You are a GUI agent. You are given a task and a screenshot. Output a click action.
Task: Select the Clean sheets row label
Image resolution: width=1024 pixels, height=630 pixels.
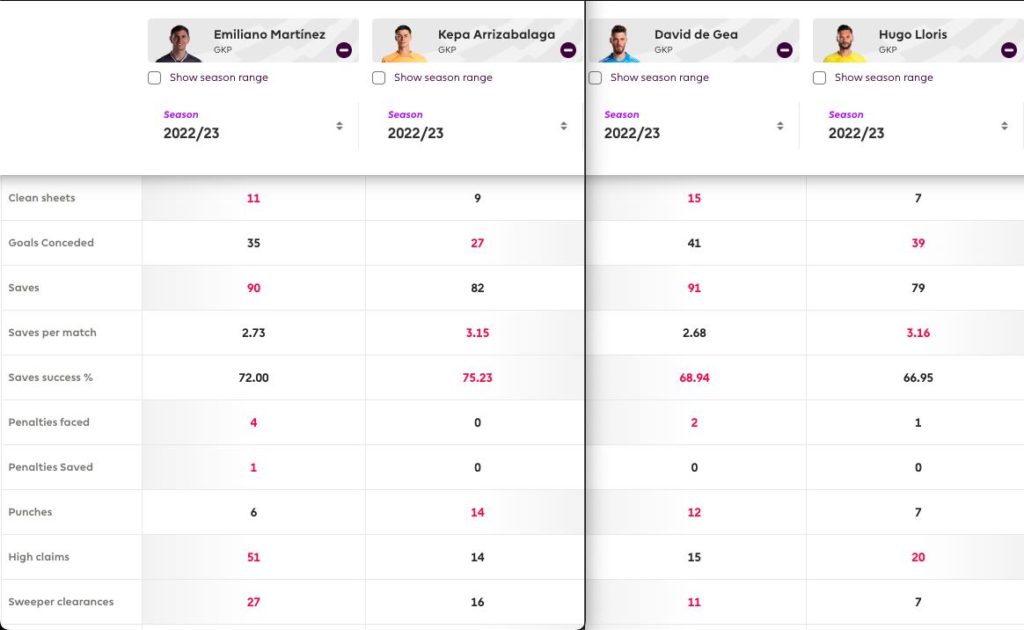(42, 198)
